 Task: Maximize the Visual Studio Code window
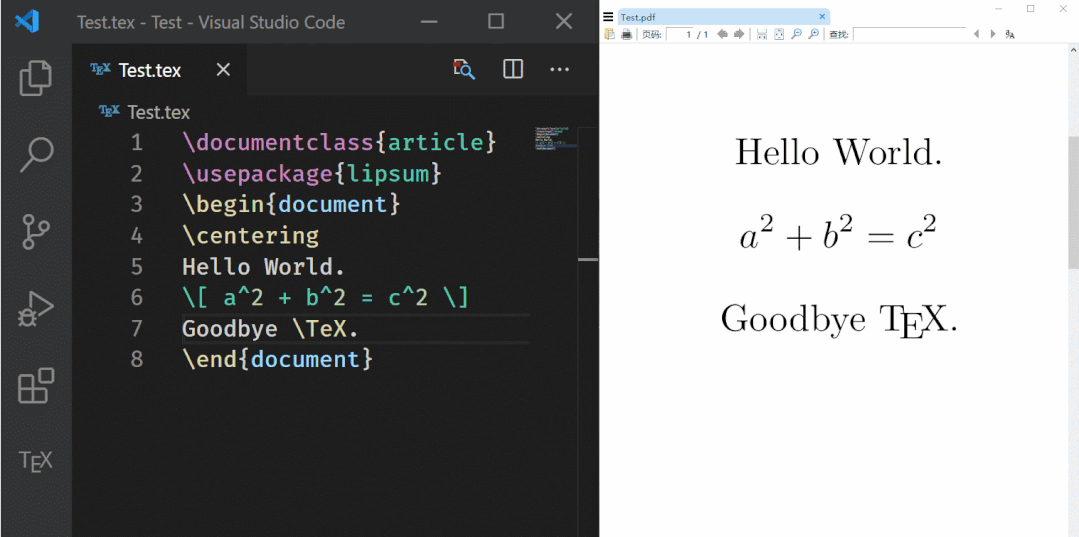pyautogui.click(x=496, y=21)
